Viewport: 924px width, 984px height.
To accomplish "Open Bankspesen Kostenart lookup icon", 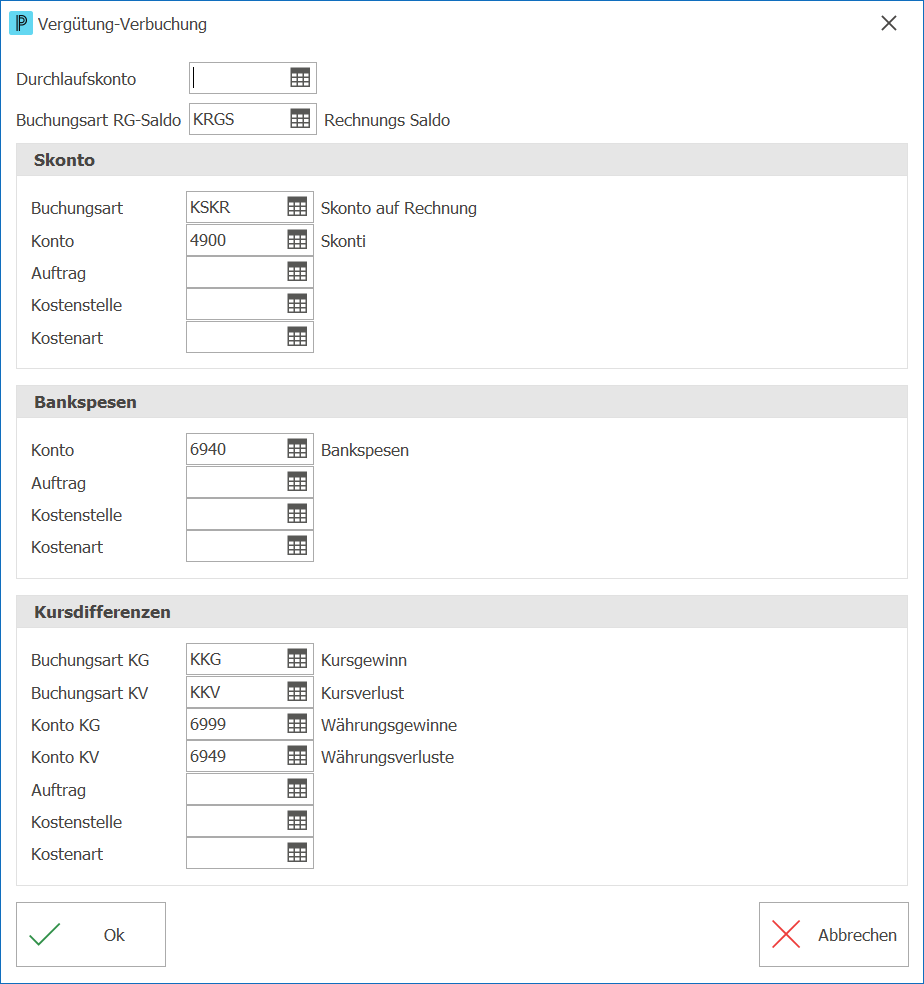I will pos(297,546).
